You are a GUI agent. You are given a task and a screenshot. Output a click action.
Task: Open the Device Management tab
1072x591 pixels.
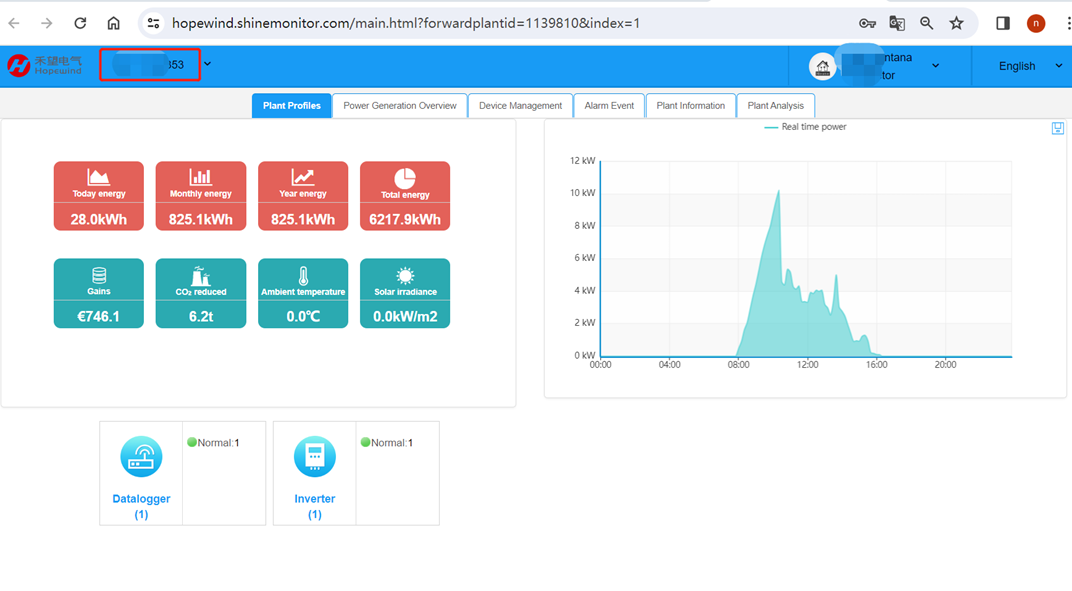520,106
